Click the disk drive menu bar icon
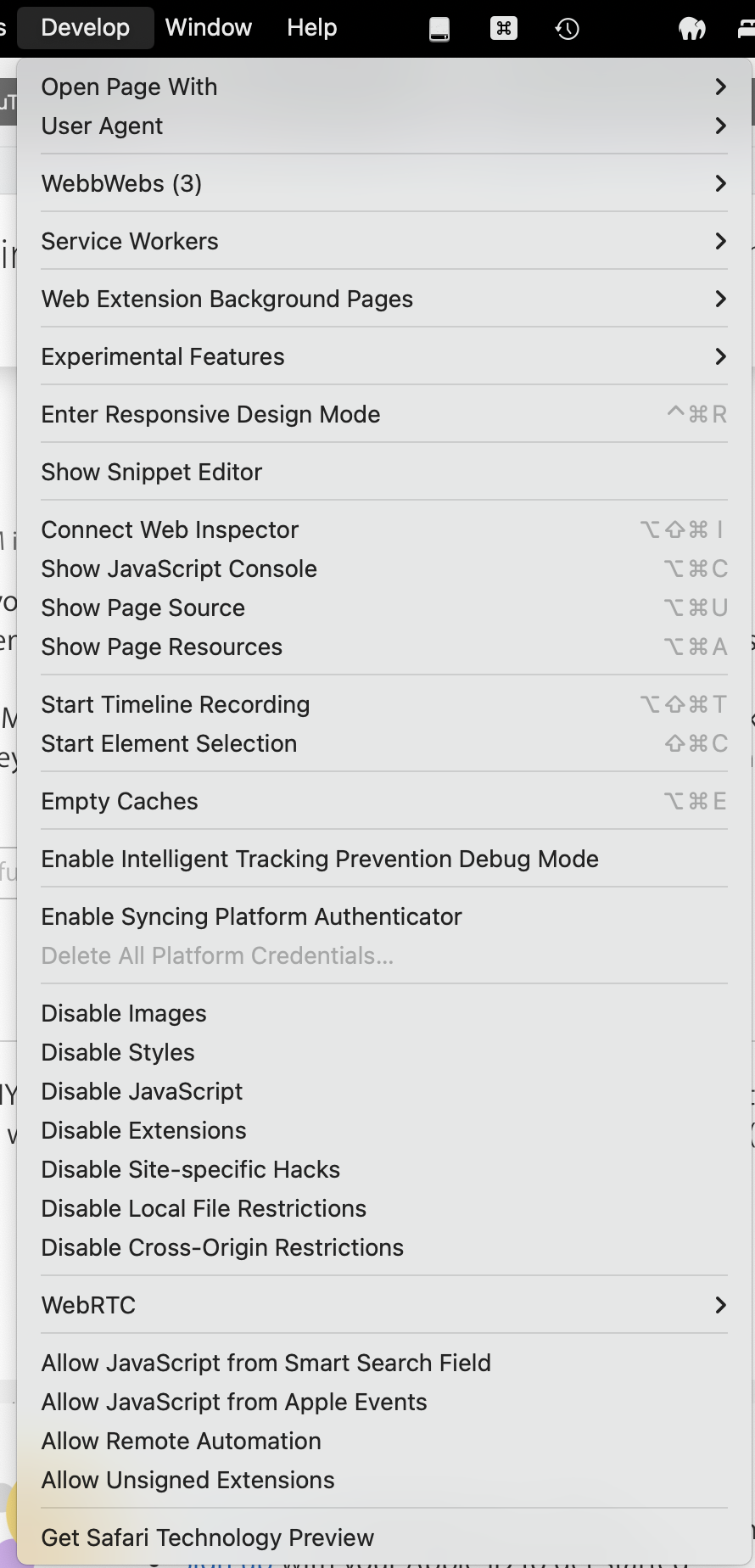 pyautogui.click(x=439, y=29)
